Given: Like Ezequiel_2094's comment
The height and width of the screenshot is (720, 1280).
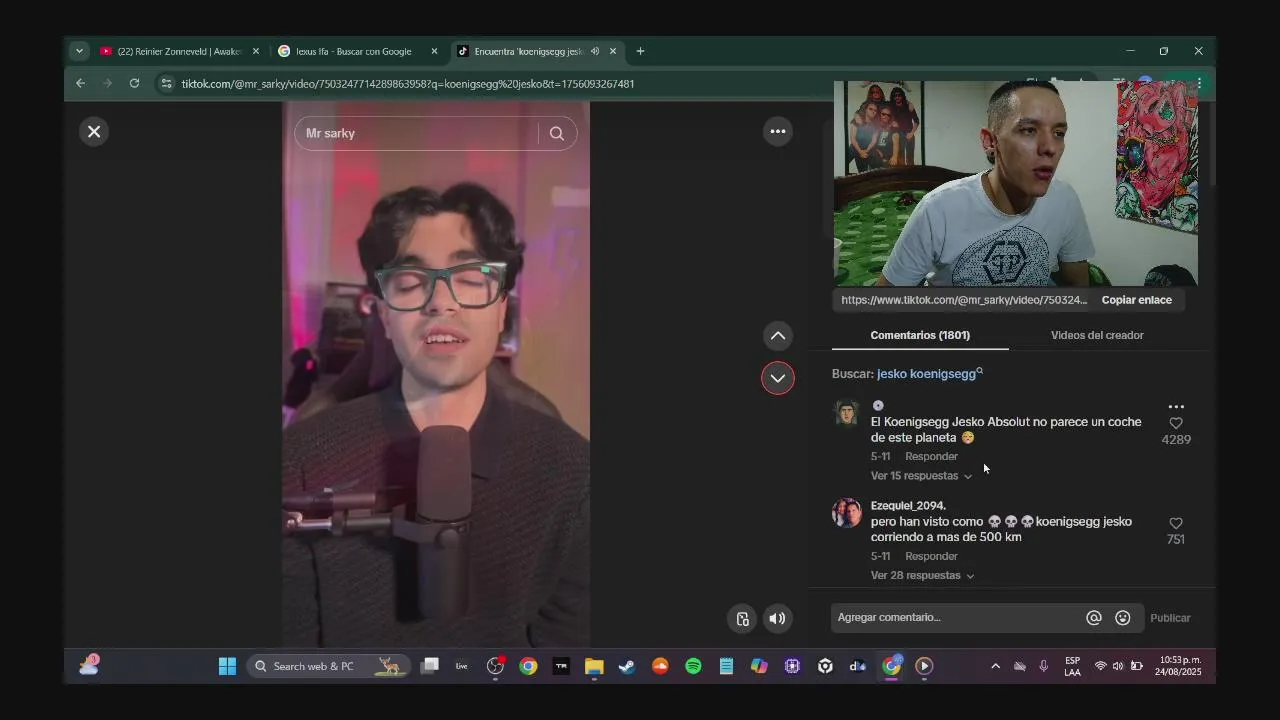Looking at the screenshot, I should [1176, 523].
